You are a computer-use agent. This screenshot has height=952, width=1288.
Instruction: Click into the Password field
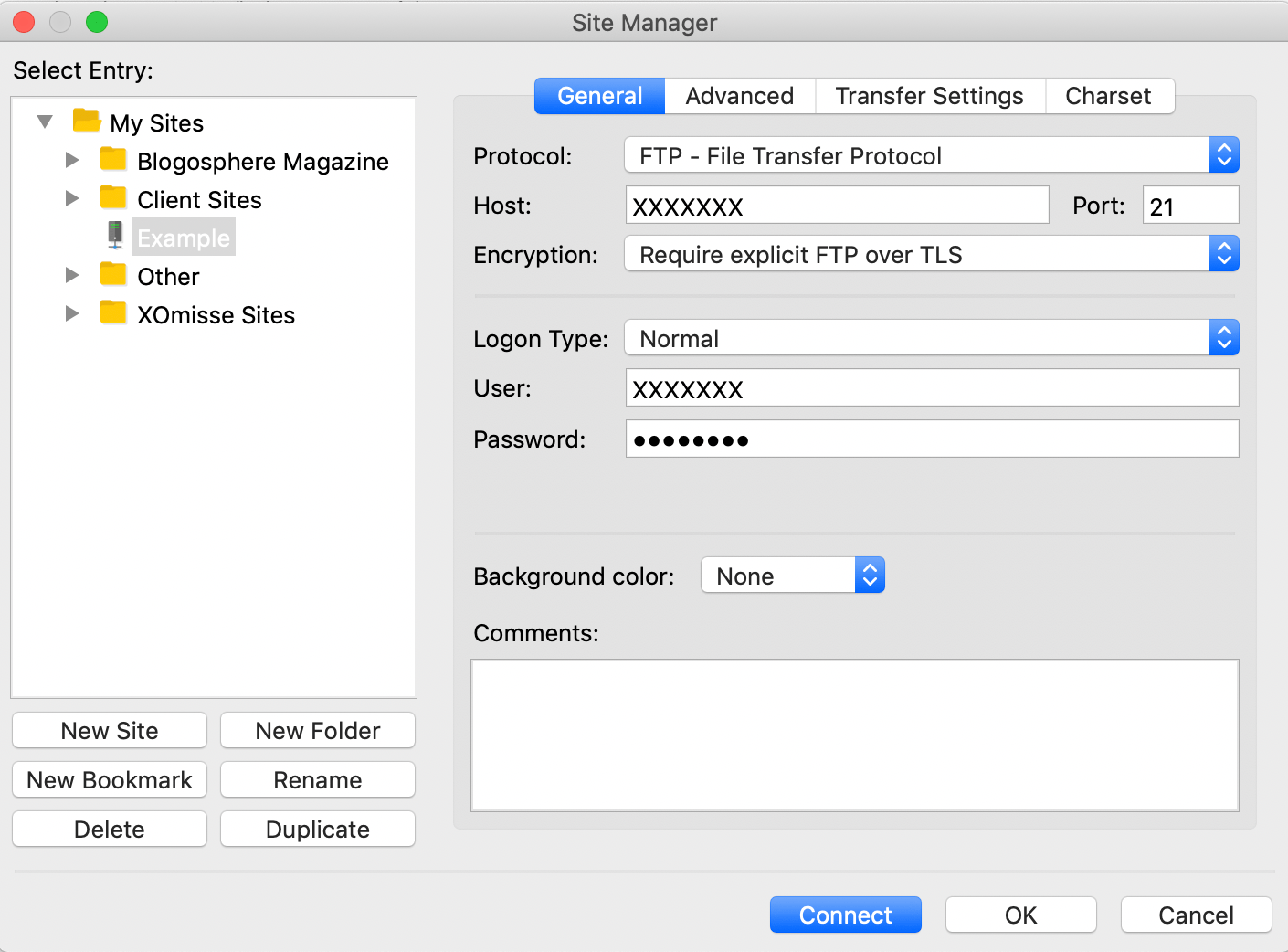point(933,439)
